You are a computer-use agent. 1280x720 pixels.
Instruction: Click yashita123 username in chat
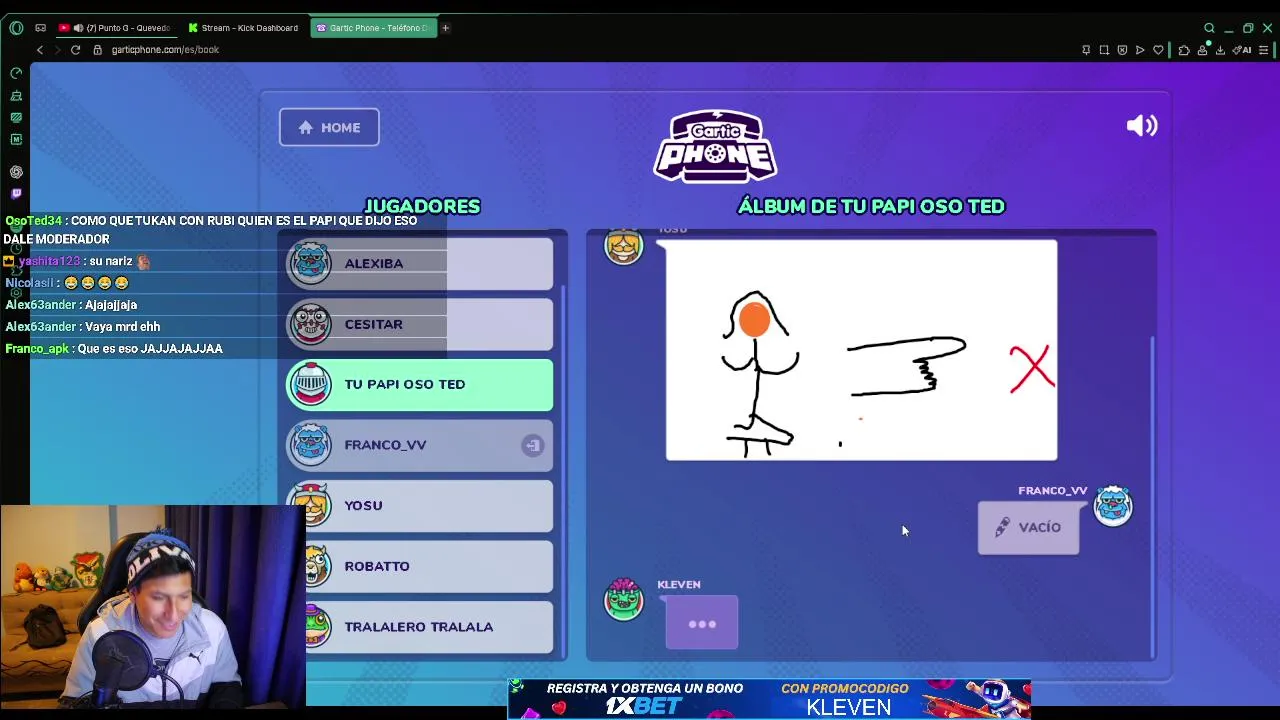point(49,261)
